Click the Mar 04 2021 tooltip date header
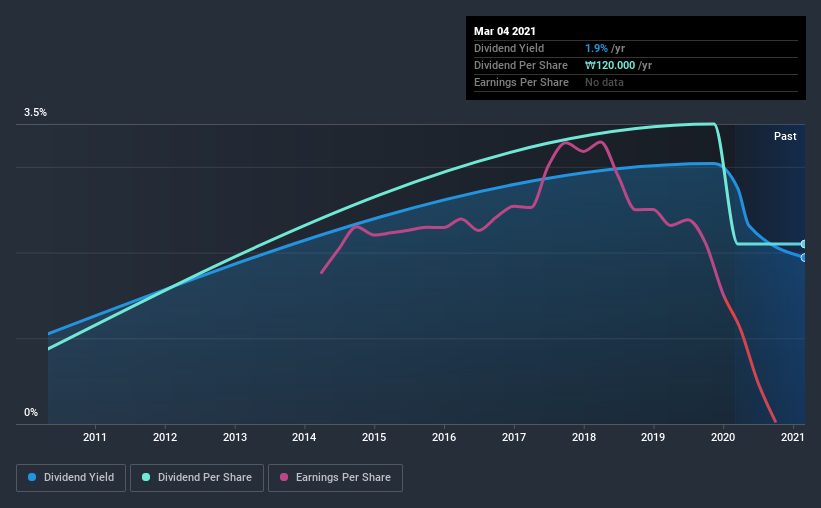 (505, 31)
